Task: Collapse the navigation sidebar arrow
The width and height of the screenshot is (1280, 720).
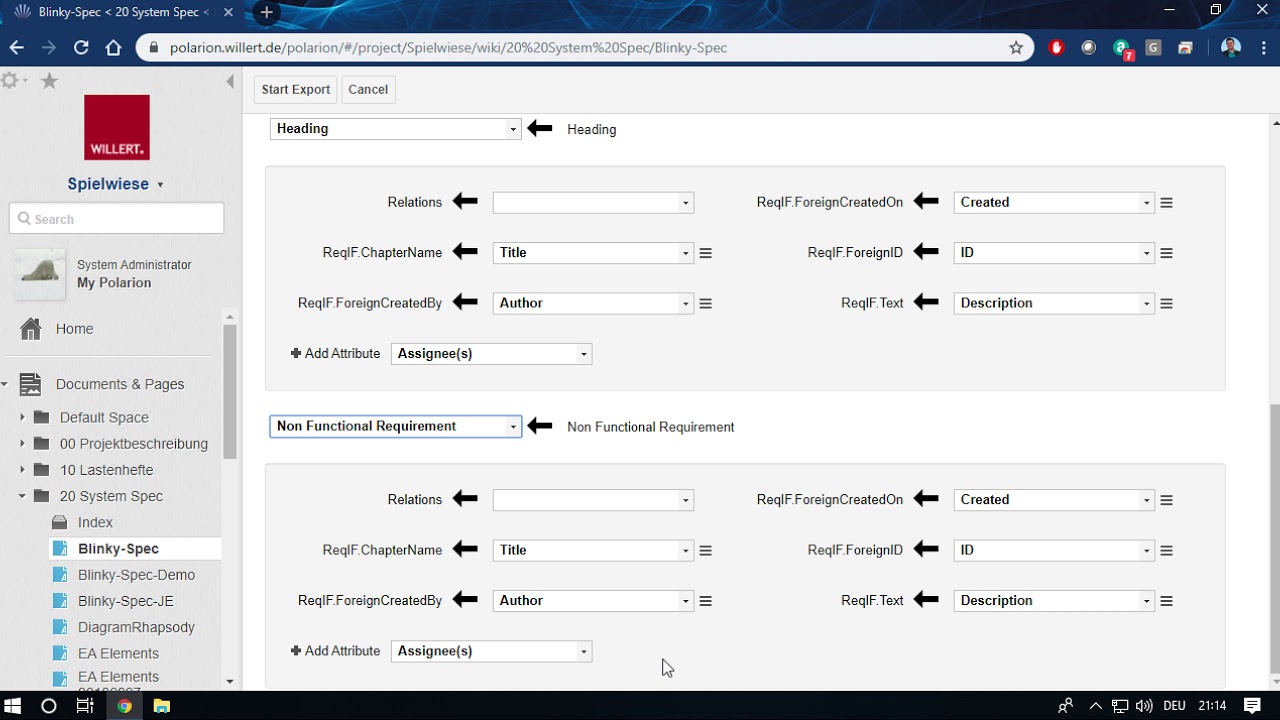Action: [230, 81]
